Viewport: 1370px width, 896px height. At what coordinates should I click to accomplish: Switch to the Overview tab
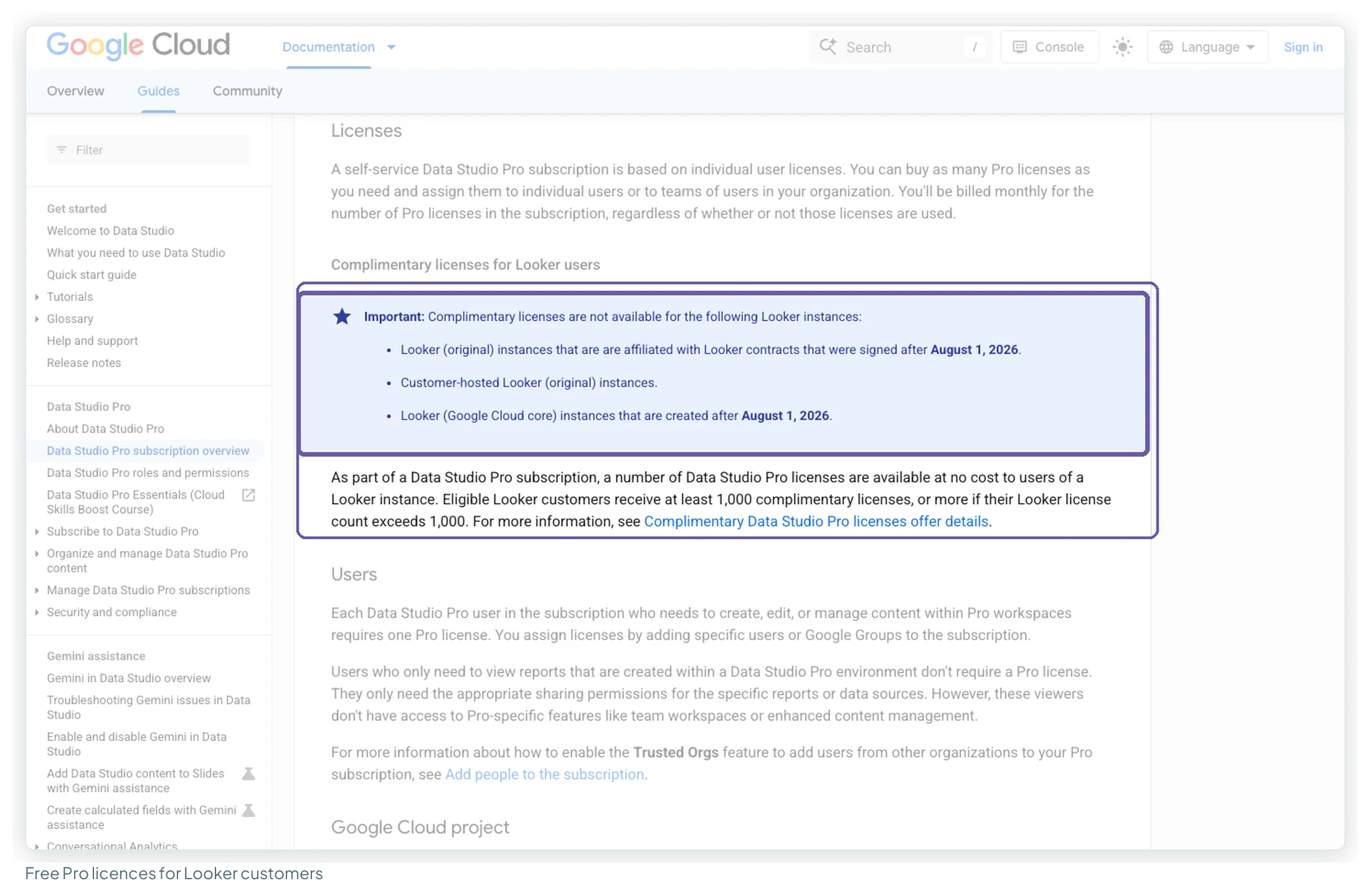(75, 91)
